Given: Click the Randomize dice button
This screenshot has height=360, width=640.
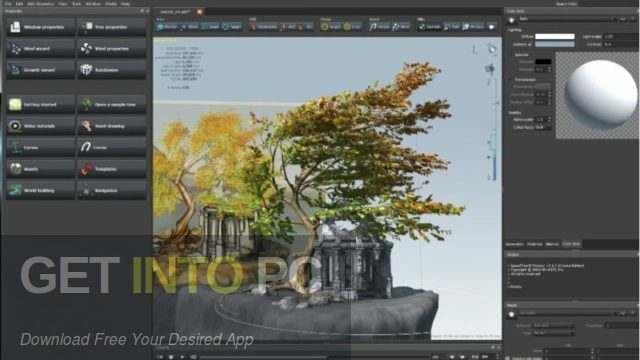Looking at the screenshot, I should pyautogui.click(x=111, y=70).
